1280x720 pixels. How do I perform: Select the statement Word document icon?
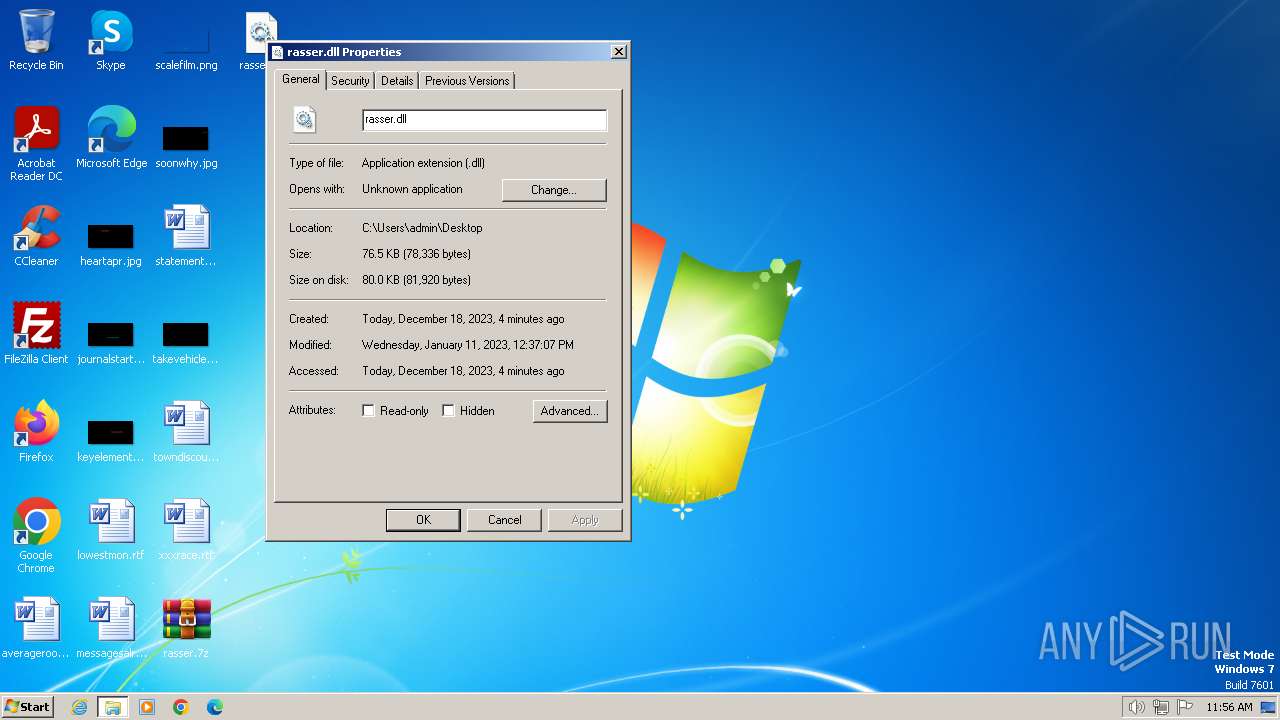186,236
